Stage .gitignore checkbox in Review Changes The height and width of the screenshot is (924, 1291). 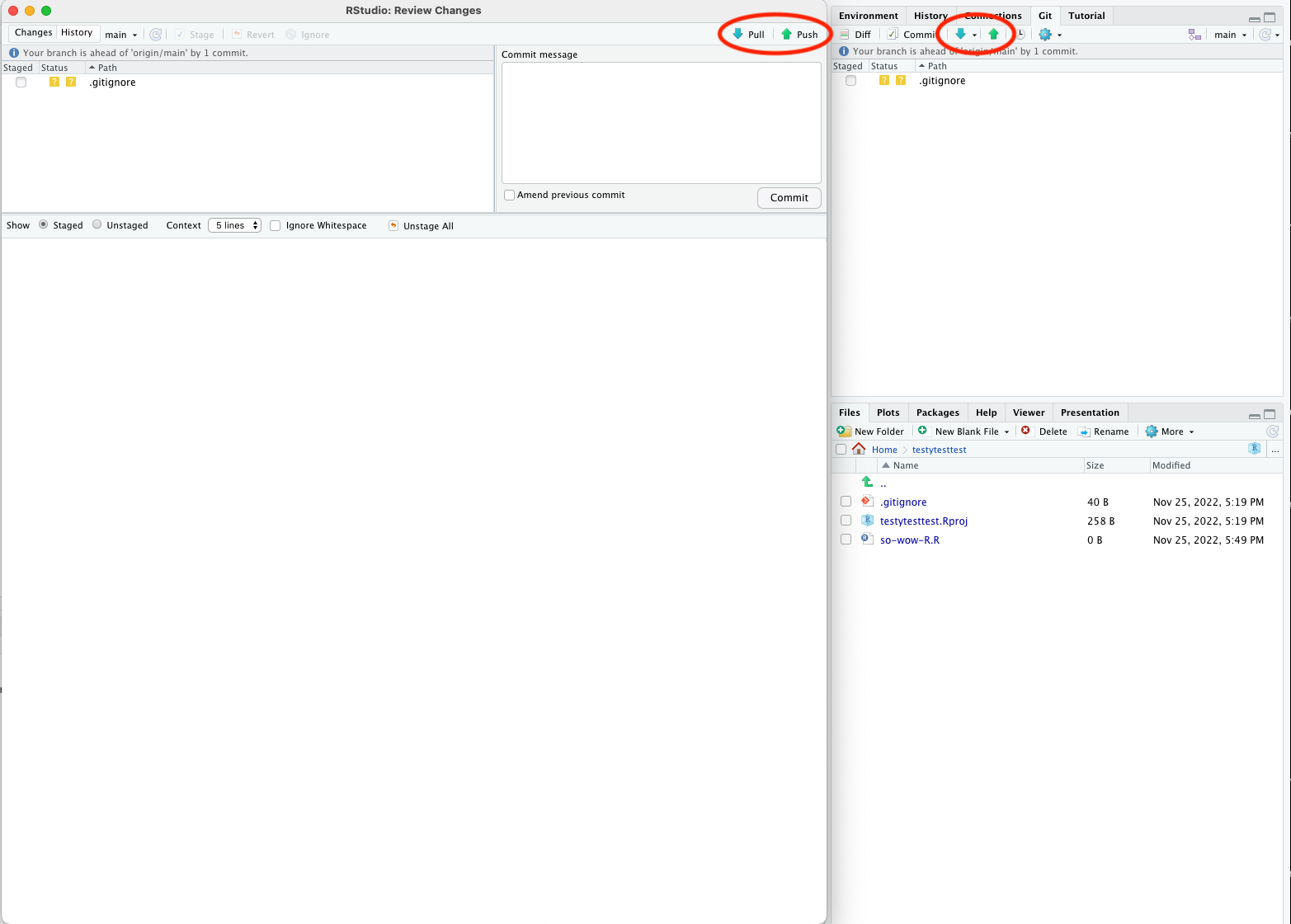[x=21, y=82]
